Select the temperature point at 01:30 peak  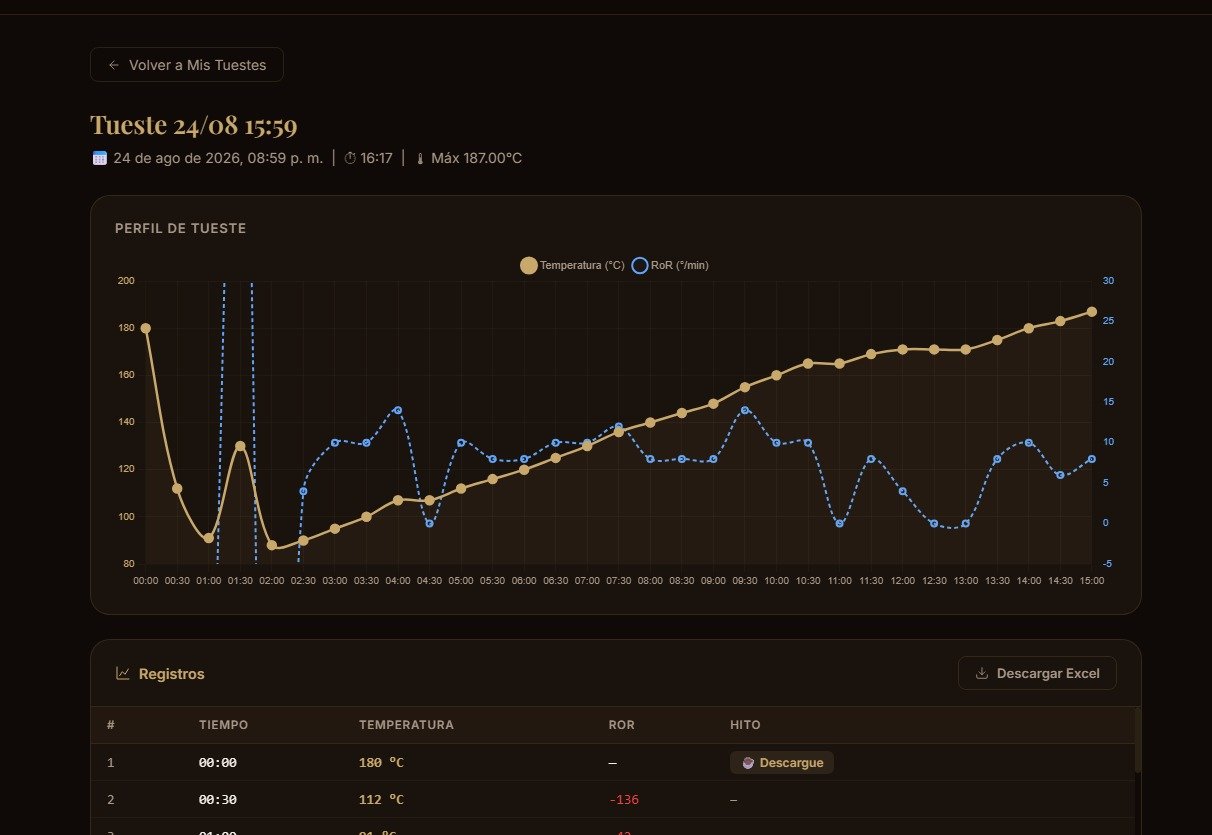coord(240,446)
